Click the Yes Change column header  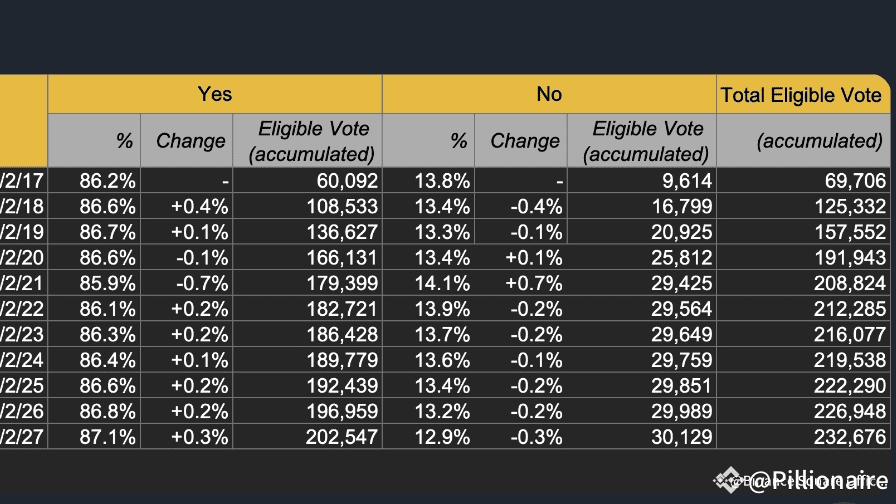coord(187,141)
